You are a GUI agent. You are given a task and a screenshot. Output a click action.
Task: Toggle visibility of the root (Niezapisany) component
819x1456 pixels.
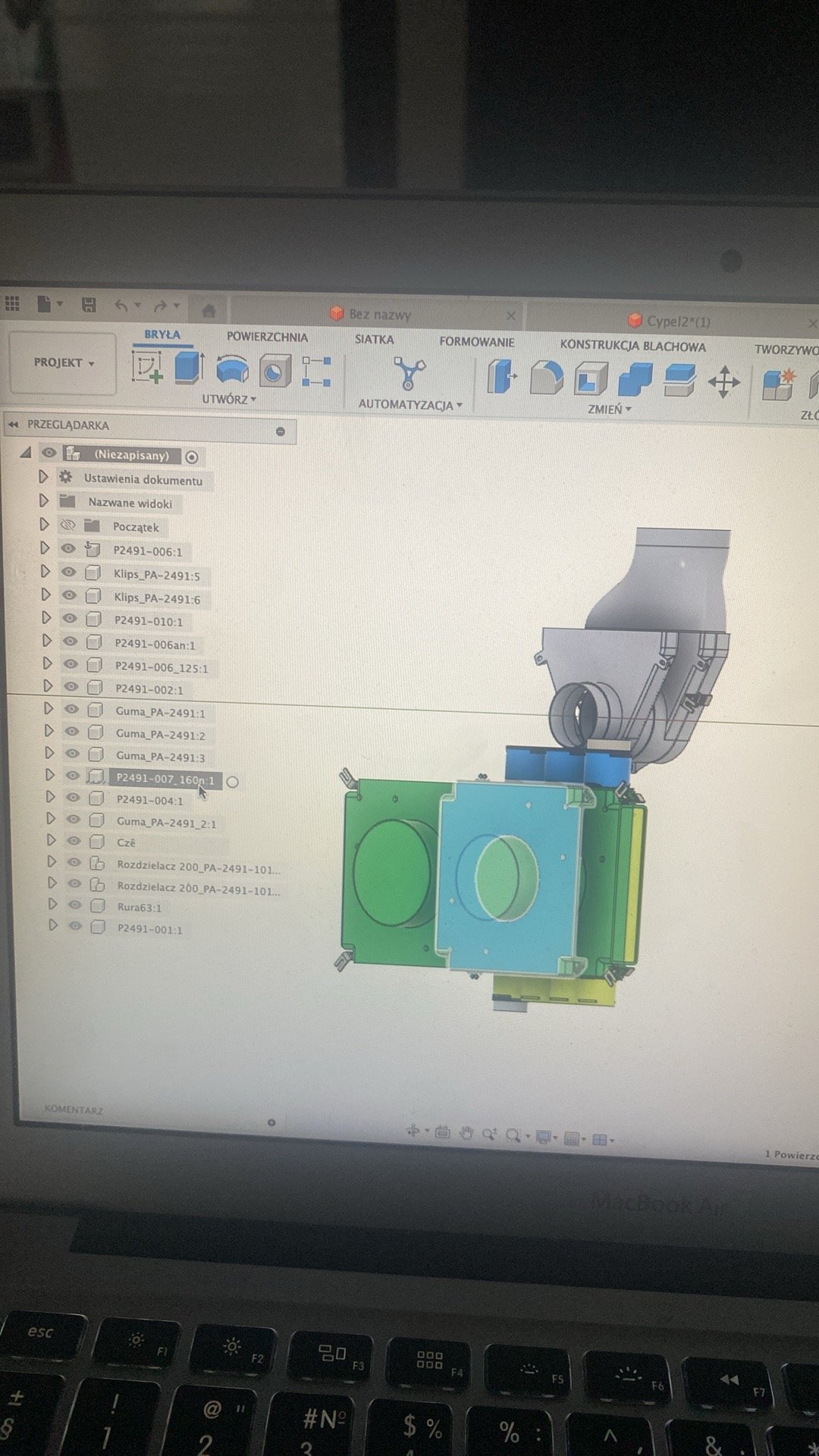pos(49,453)
